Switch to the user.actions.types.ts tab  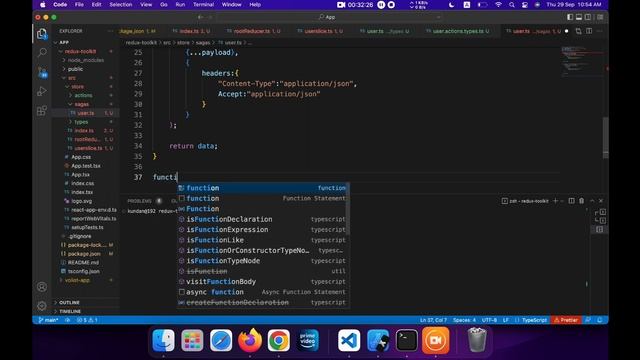459,31
